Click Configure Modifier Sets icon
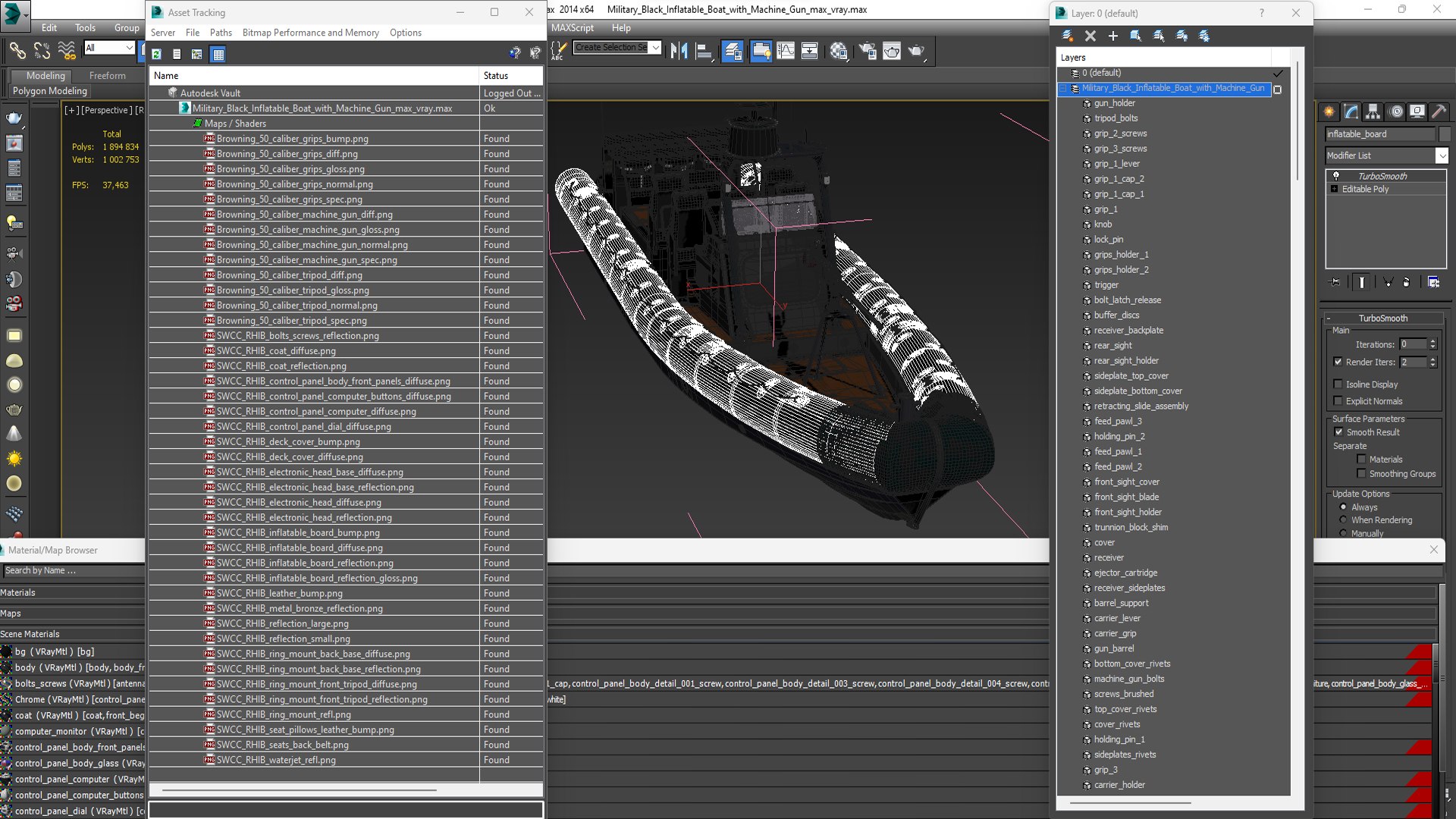The image size is (1456, 819). click(1433, 282)
